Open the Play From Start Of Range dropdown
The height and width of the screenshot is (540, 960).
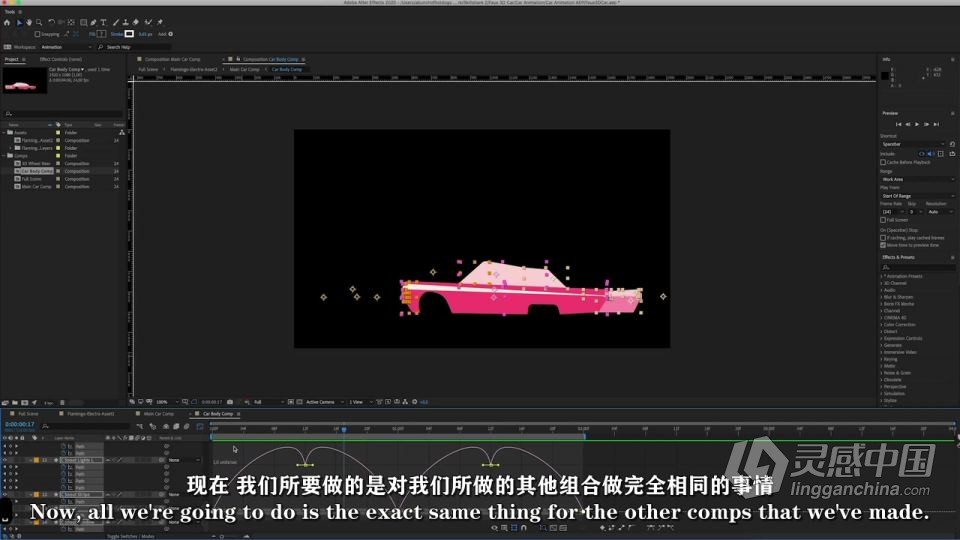tap(917, 196)
